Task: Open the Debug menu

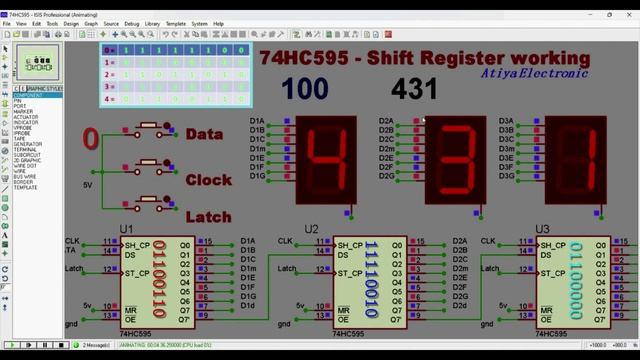Action: (132, 24)
